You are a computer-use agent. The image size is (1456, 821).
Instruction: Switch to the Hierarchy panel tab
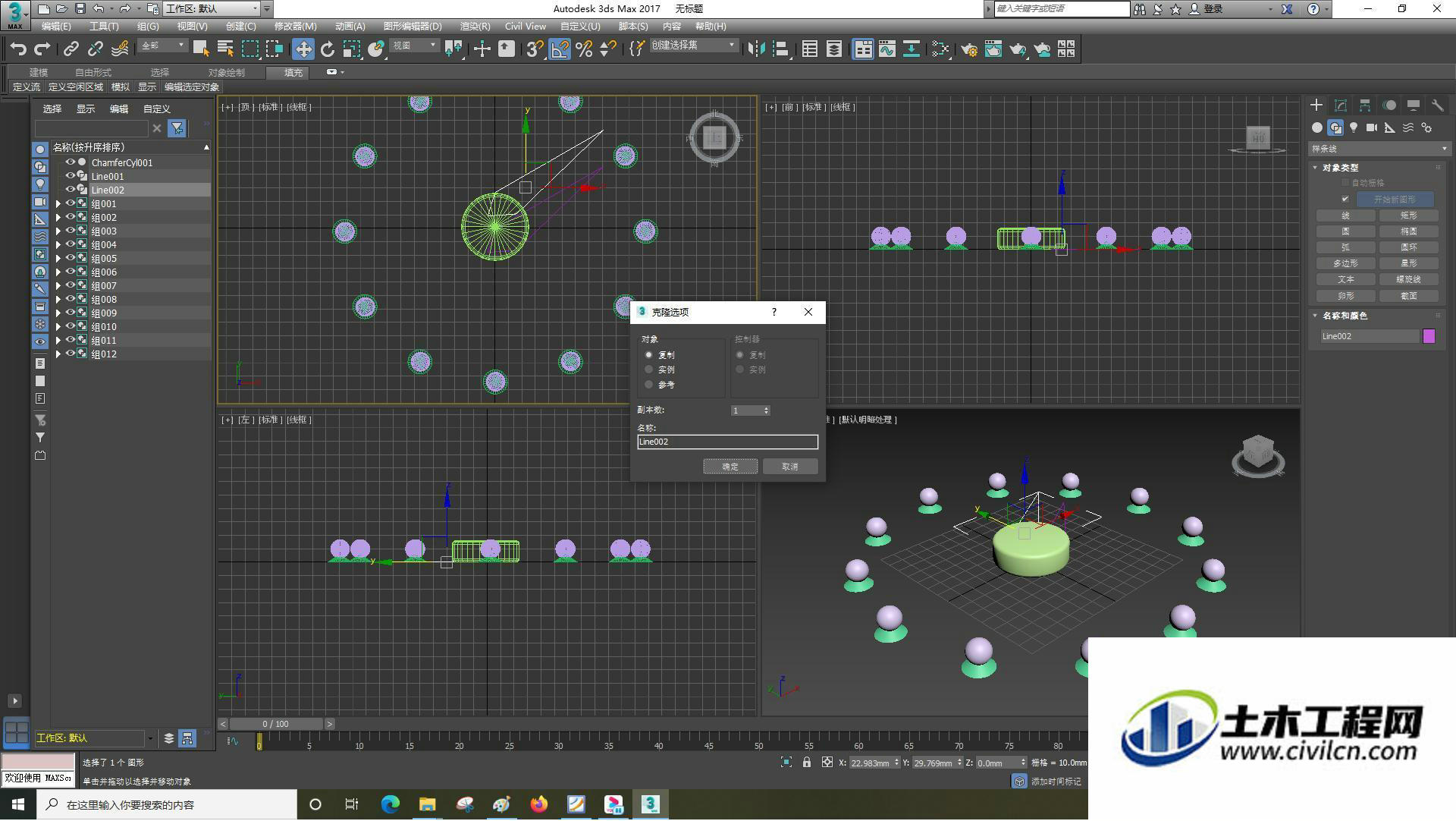1365,105
